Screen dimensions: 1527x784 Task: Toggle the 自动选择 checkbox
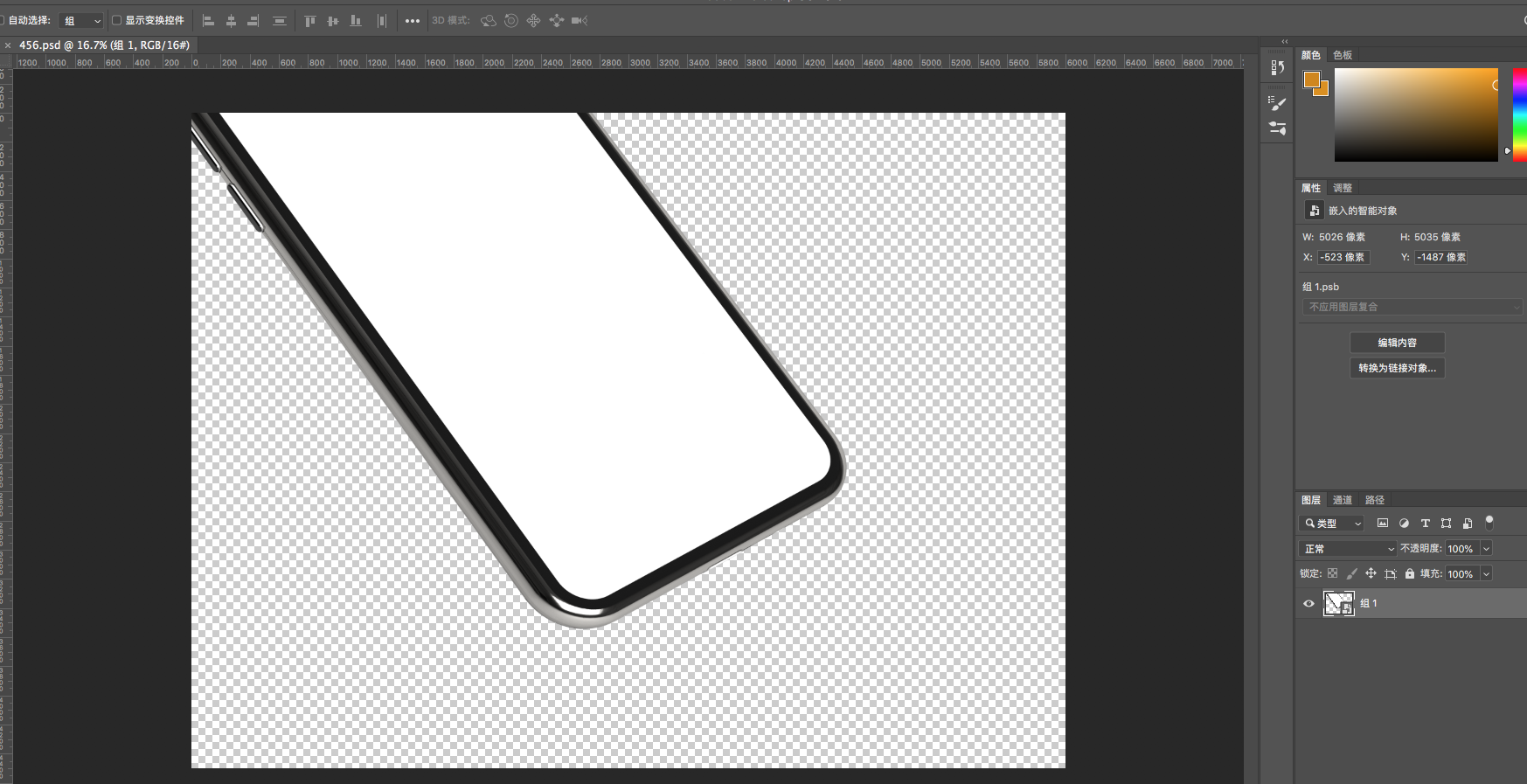[x=3, y=20]
